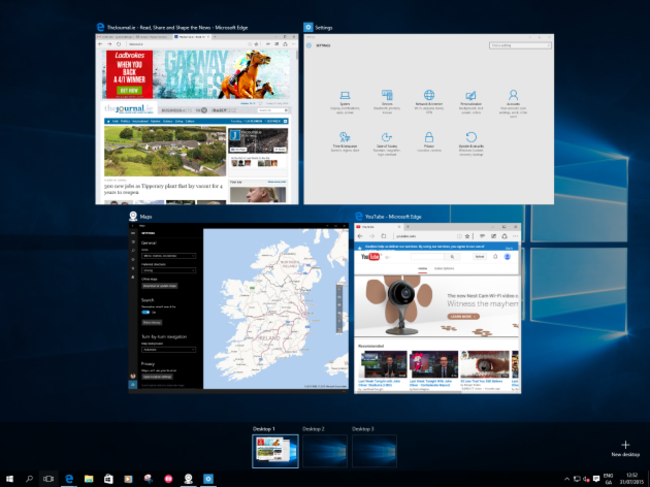Click the location settings button in Maps
Viewport: 650px width, 487px height.
tap(157, 377)
